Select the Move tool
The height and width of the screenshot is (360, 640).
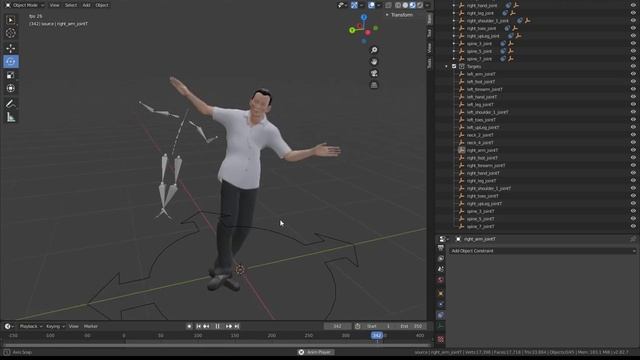point(11,48)
